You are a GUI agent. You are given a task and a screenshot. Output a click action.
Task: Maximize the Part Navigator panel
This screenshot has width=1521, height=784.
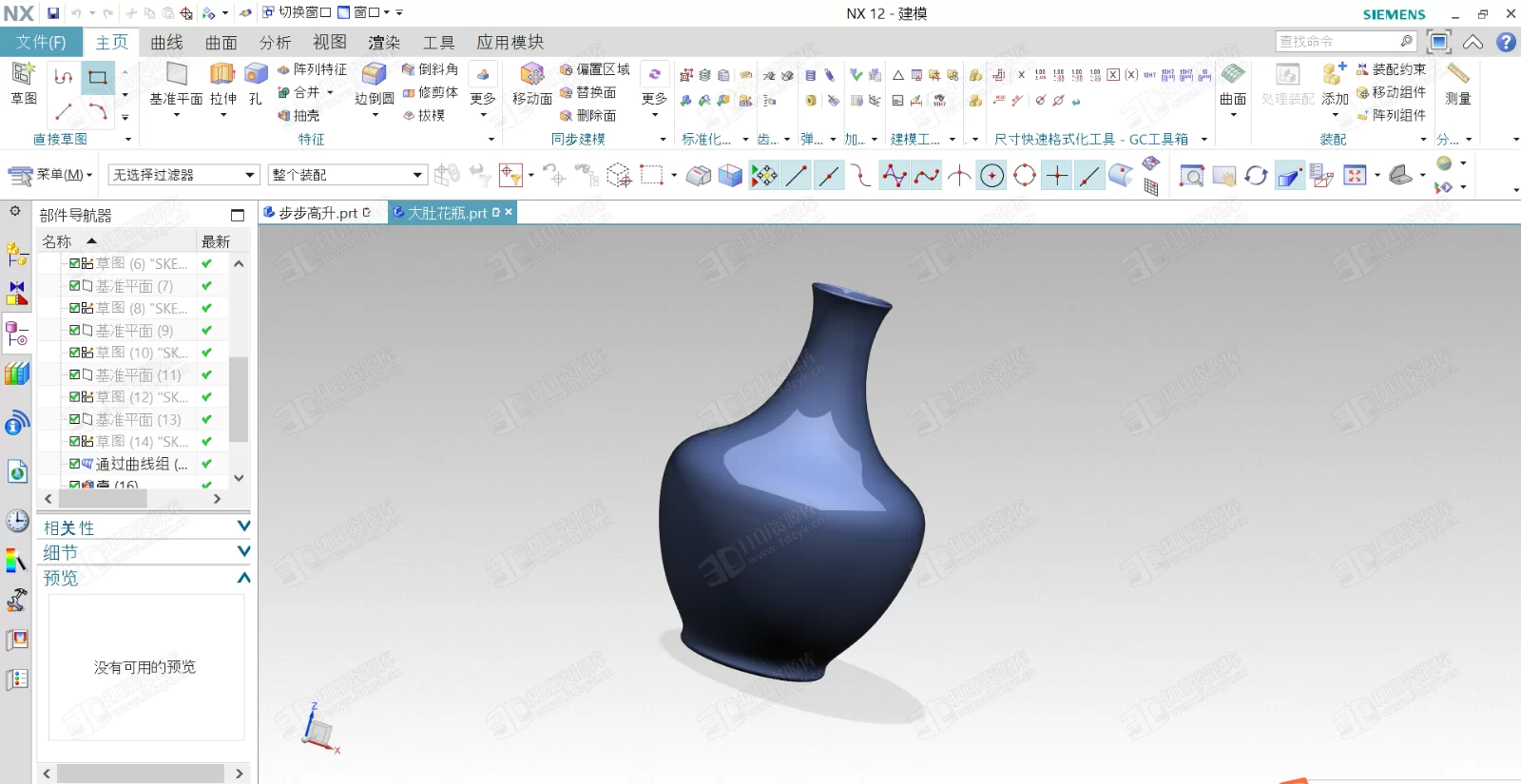coord(238,216)
